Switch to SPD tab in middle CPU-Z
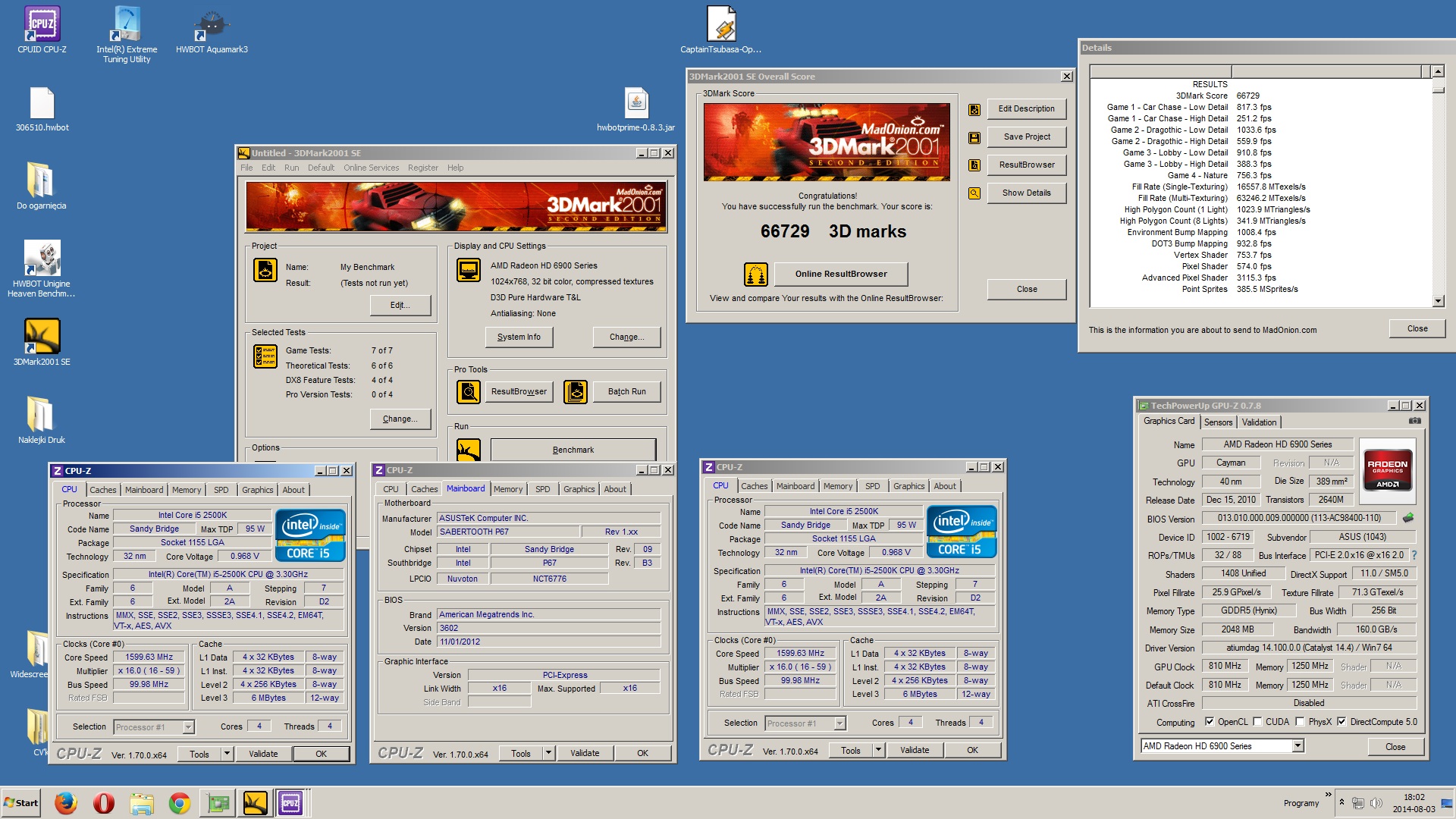This screenshot has width=1456, height=819. coord(542,489)
